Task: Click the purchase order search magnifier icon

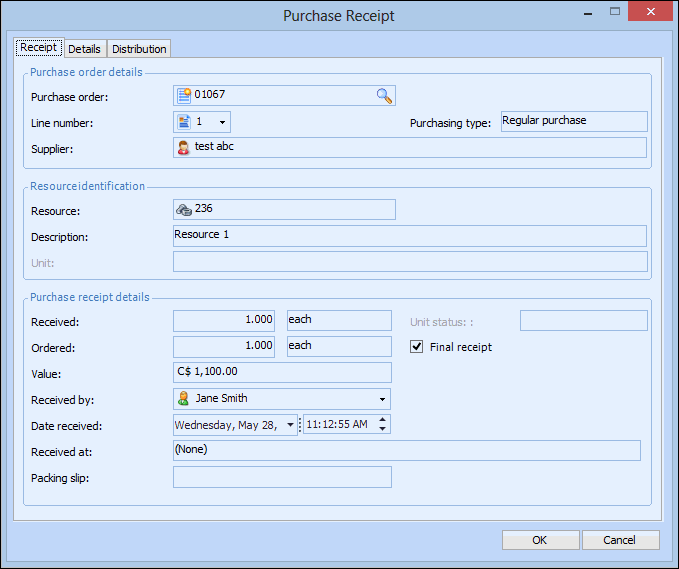Action: 384,96
